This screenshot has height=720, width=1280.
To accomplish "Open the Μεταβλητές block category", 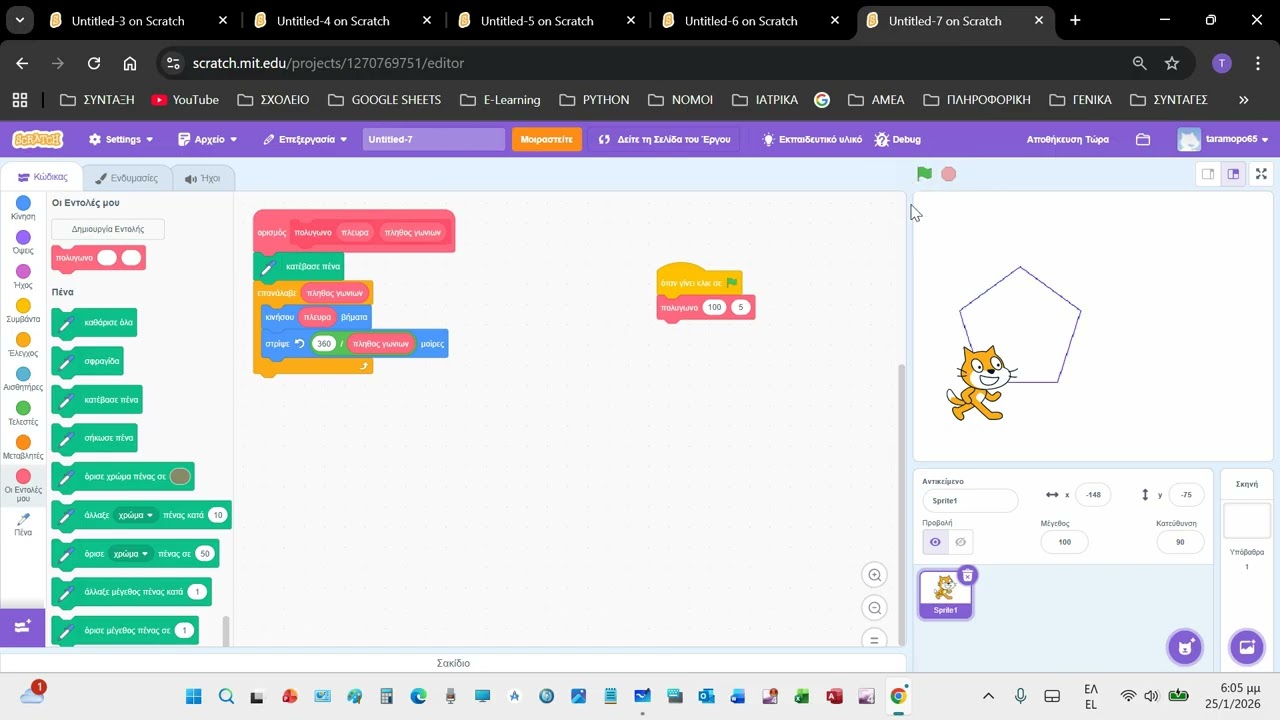I will (23, 448).
